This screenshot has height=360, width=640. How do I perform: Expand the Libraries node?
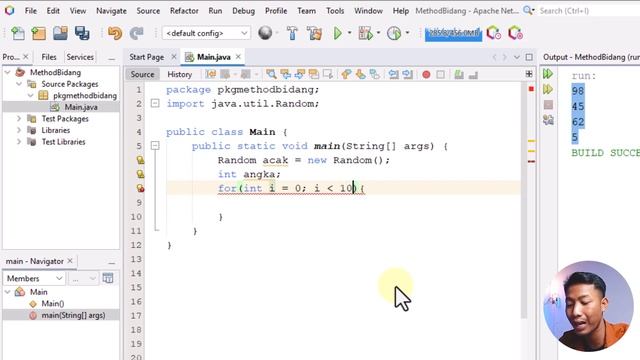click(19, 130)
